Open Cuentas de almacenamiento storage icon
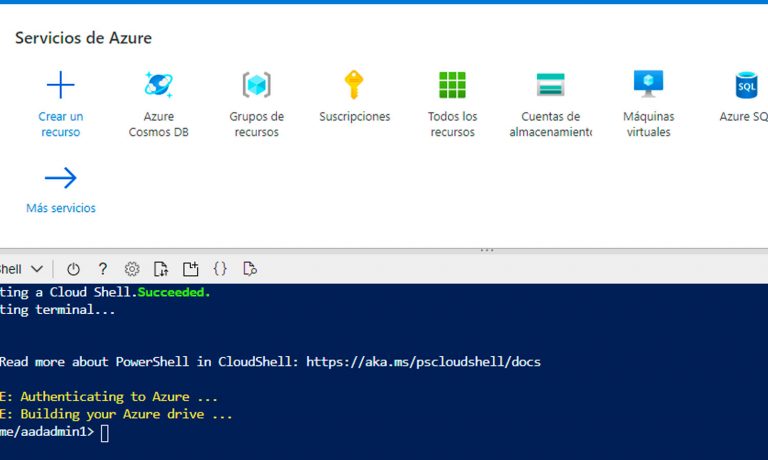768x460 pixels. pos(551,84)
